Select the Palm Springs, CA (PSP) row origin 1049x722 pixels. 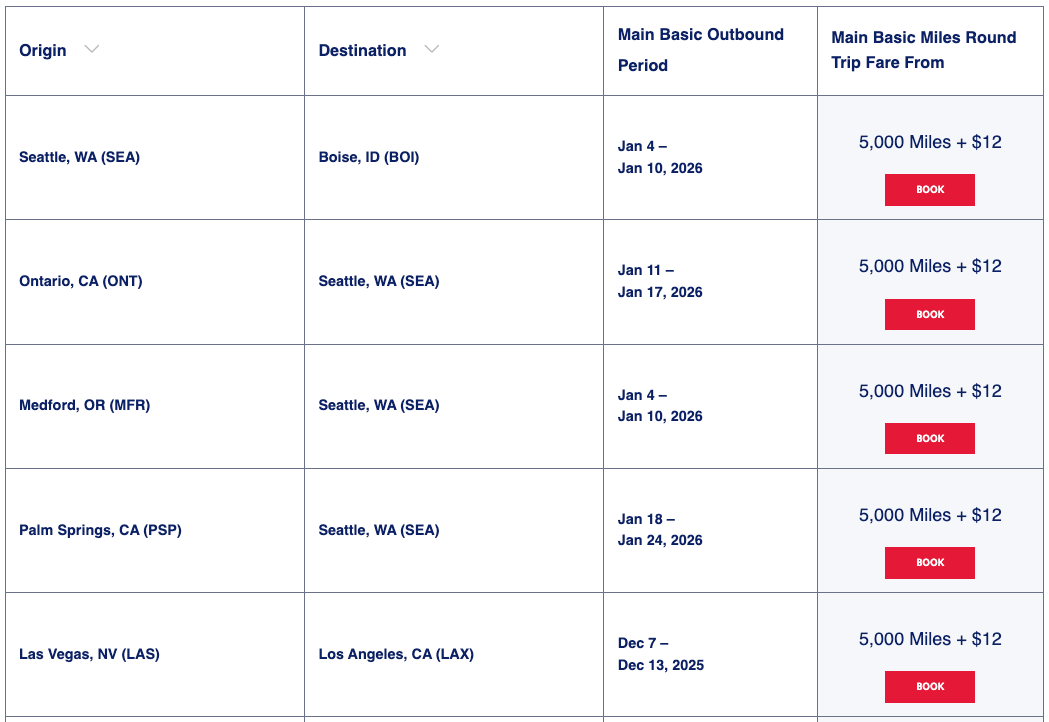[98, 530]
